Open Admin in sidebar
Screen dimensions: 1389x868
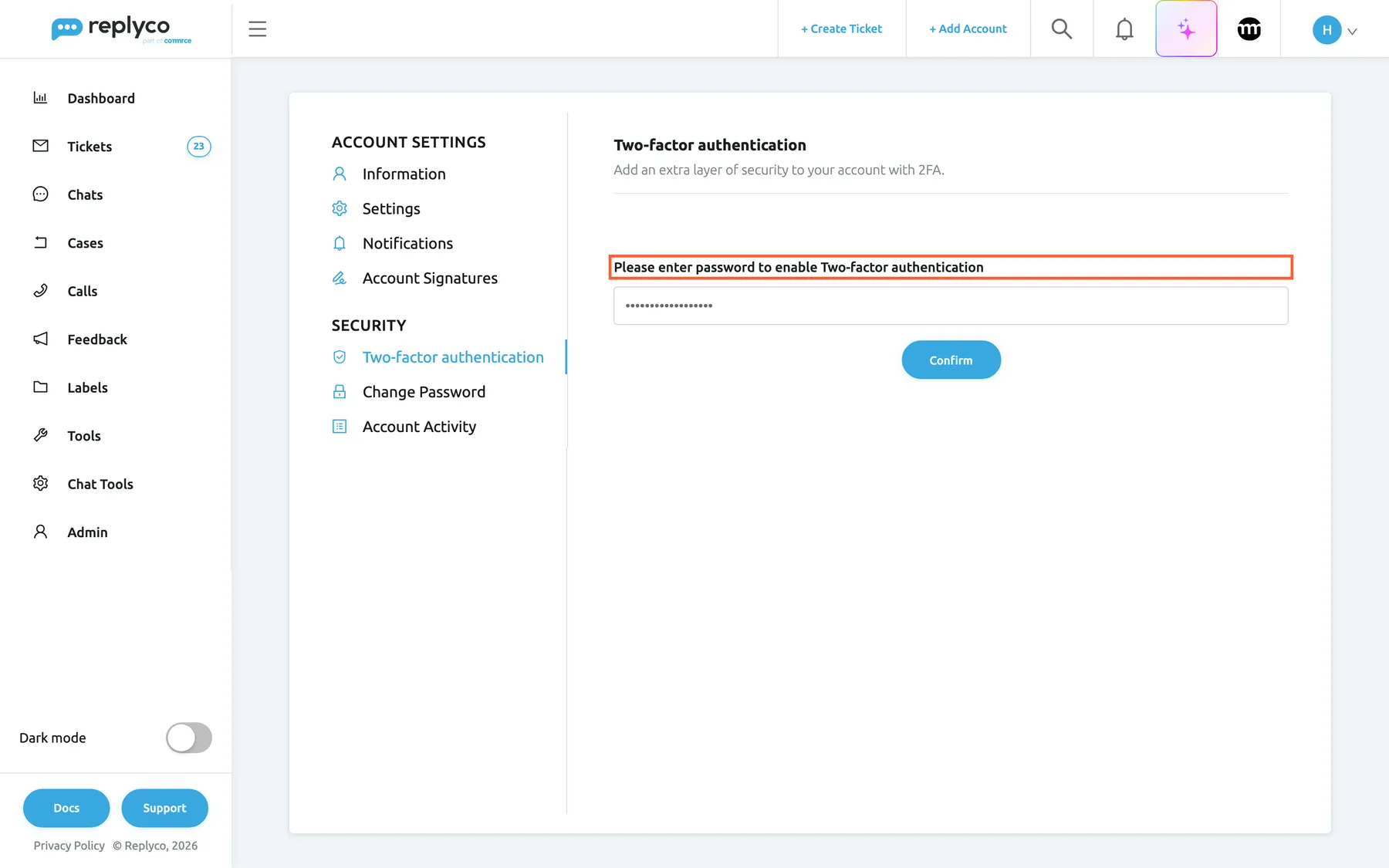87,532
